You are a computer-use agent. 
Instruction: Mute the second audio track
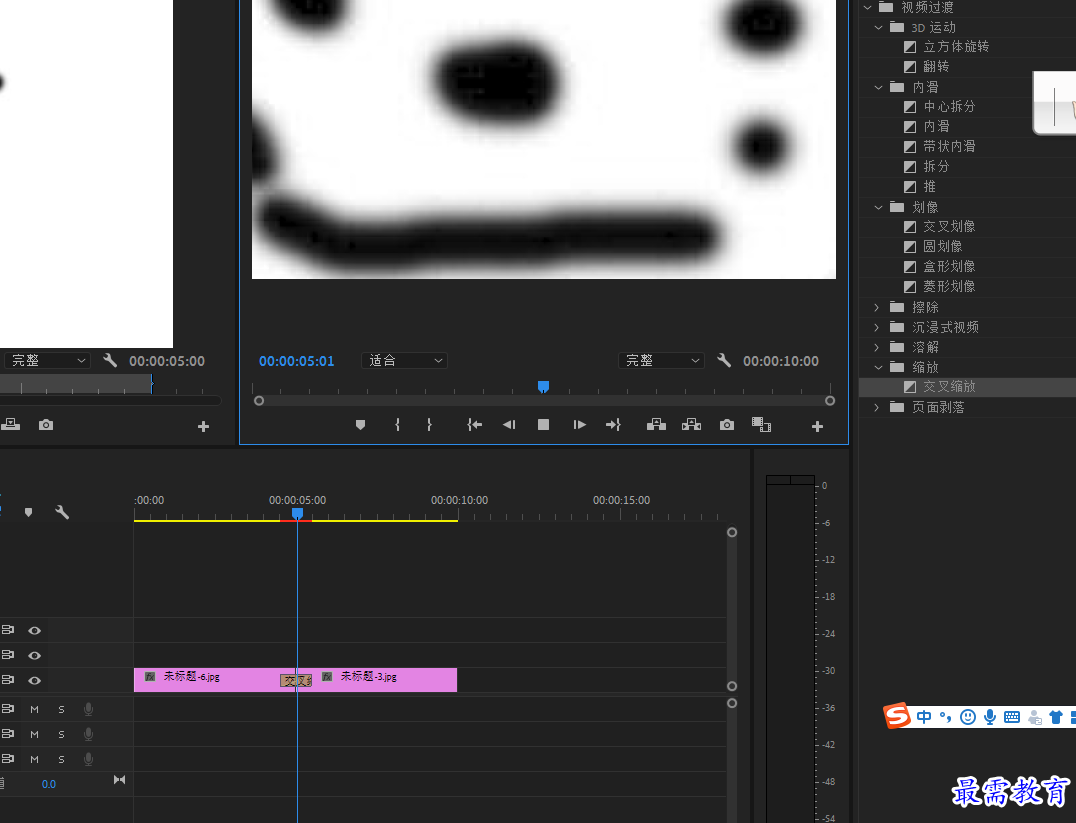tap(34, 734)
